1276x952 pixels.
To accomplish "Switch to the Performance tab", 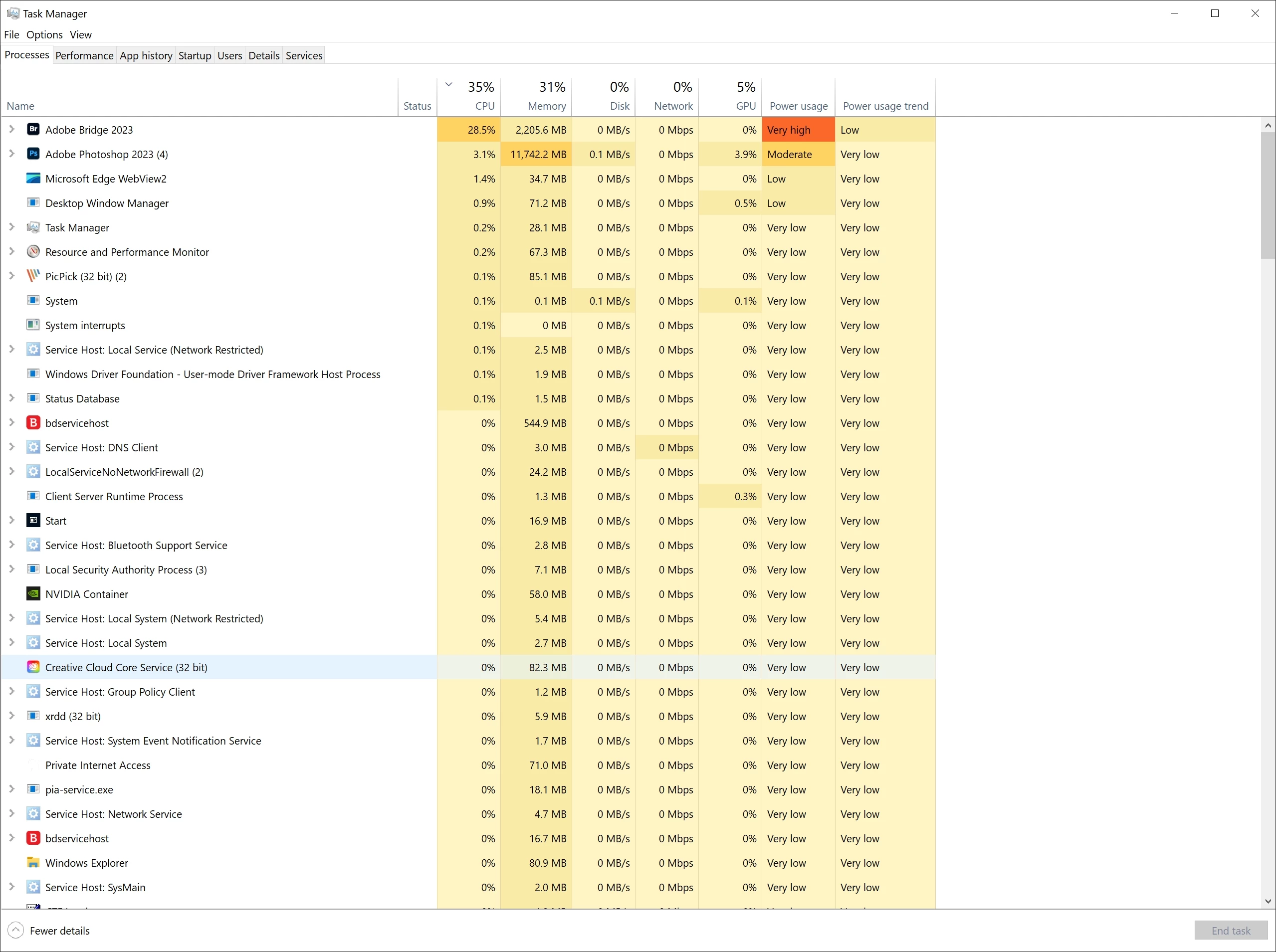I will 84,55.
